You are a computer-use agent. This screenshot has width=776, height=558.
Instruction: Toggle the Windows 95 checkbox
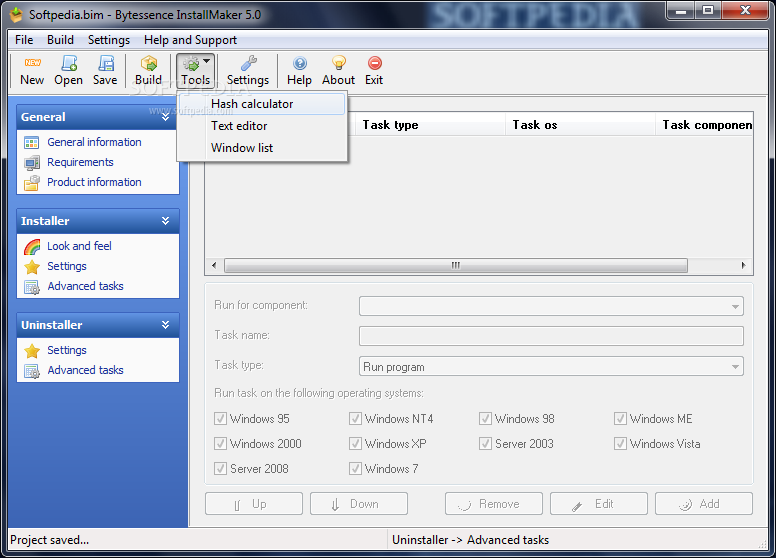point(220,418)
